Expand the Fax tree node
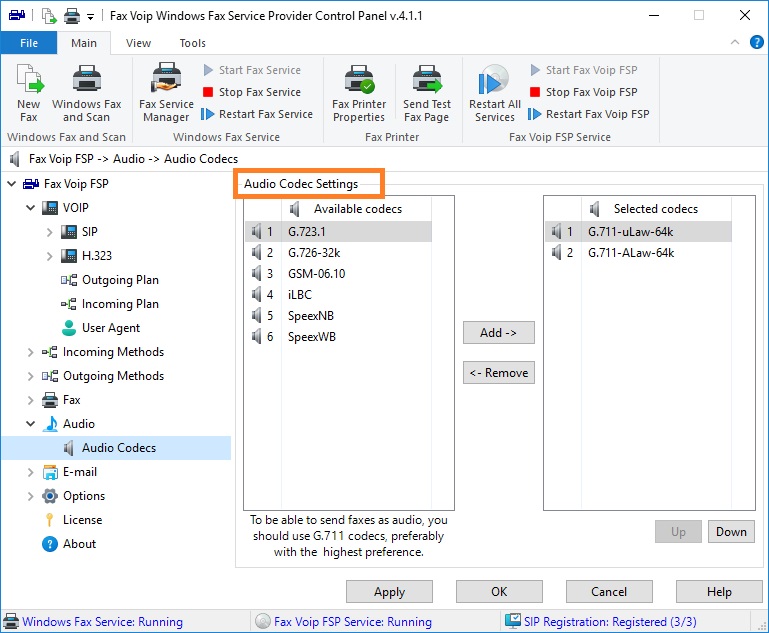The width and height of the screenshot is (769, 633). click(30, 400)
